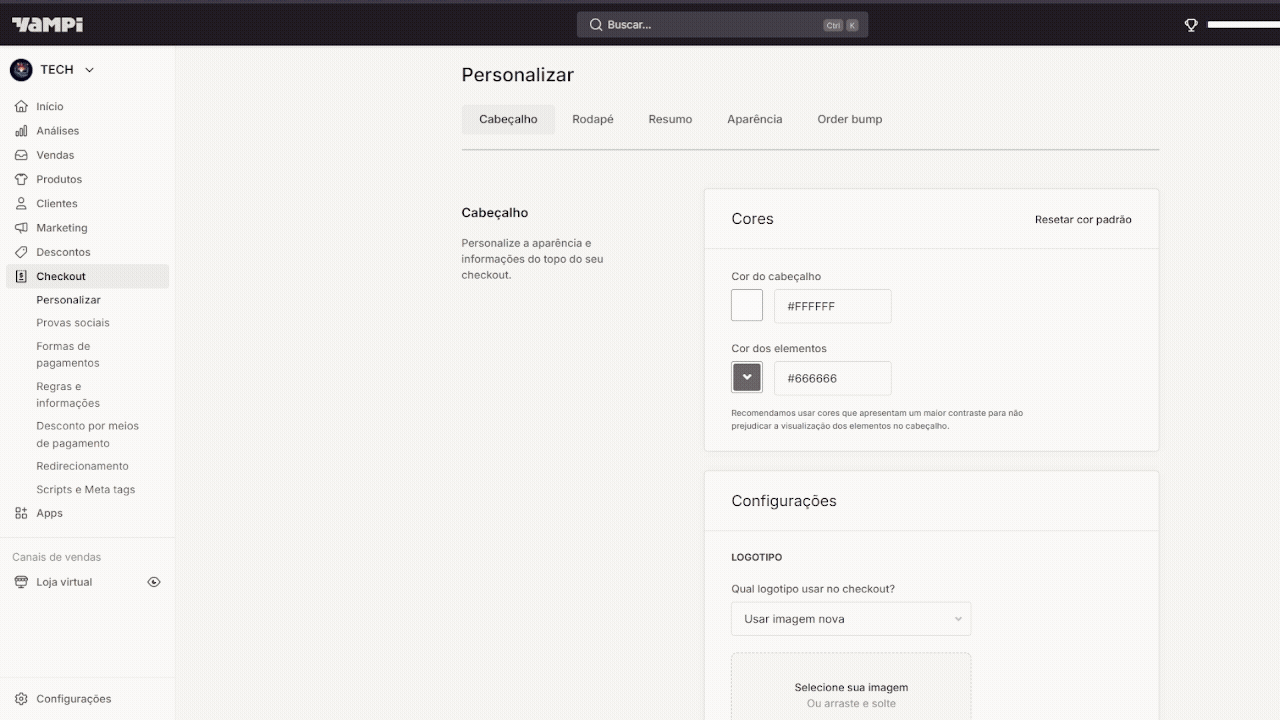Click the Produtos t-shirt icon
The image size is (1280, 720).
(21, 180)
